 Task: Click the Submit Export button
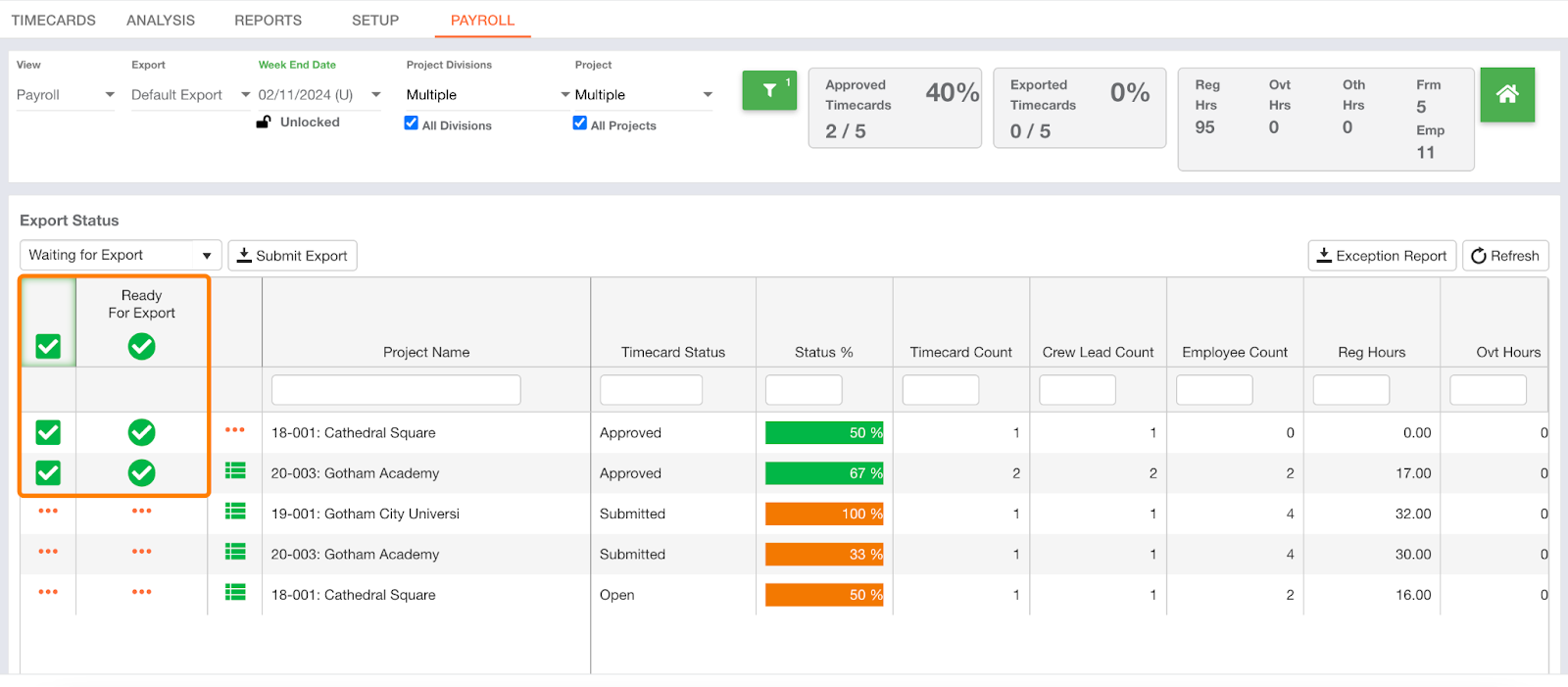(292, 256)
